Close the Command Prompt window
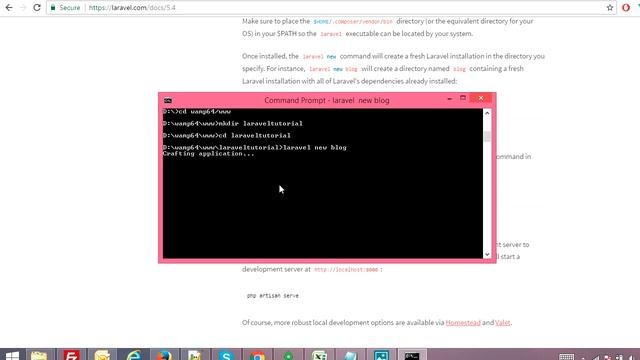This screenshot has width=640, height=360. tap(481, 98)
